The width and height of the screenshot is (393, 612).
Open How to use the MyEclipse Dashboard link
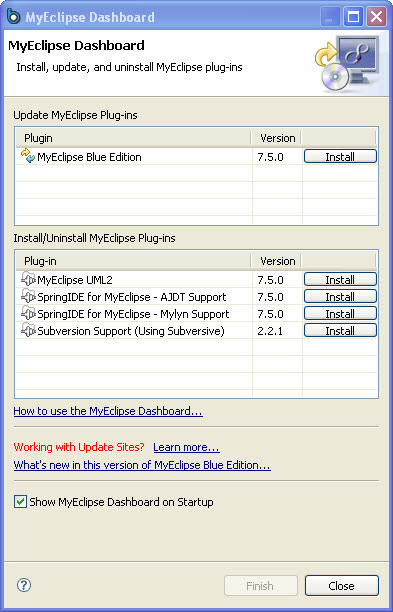click(x=108, y=411)
